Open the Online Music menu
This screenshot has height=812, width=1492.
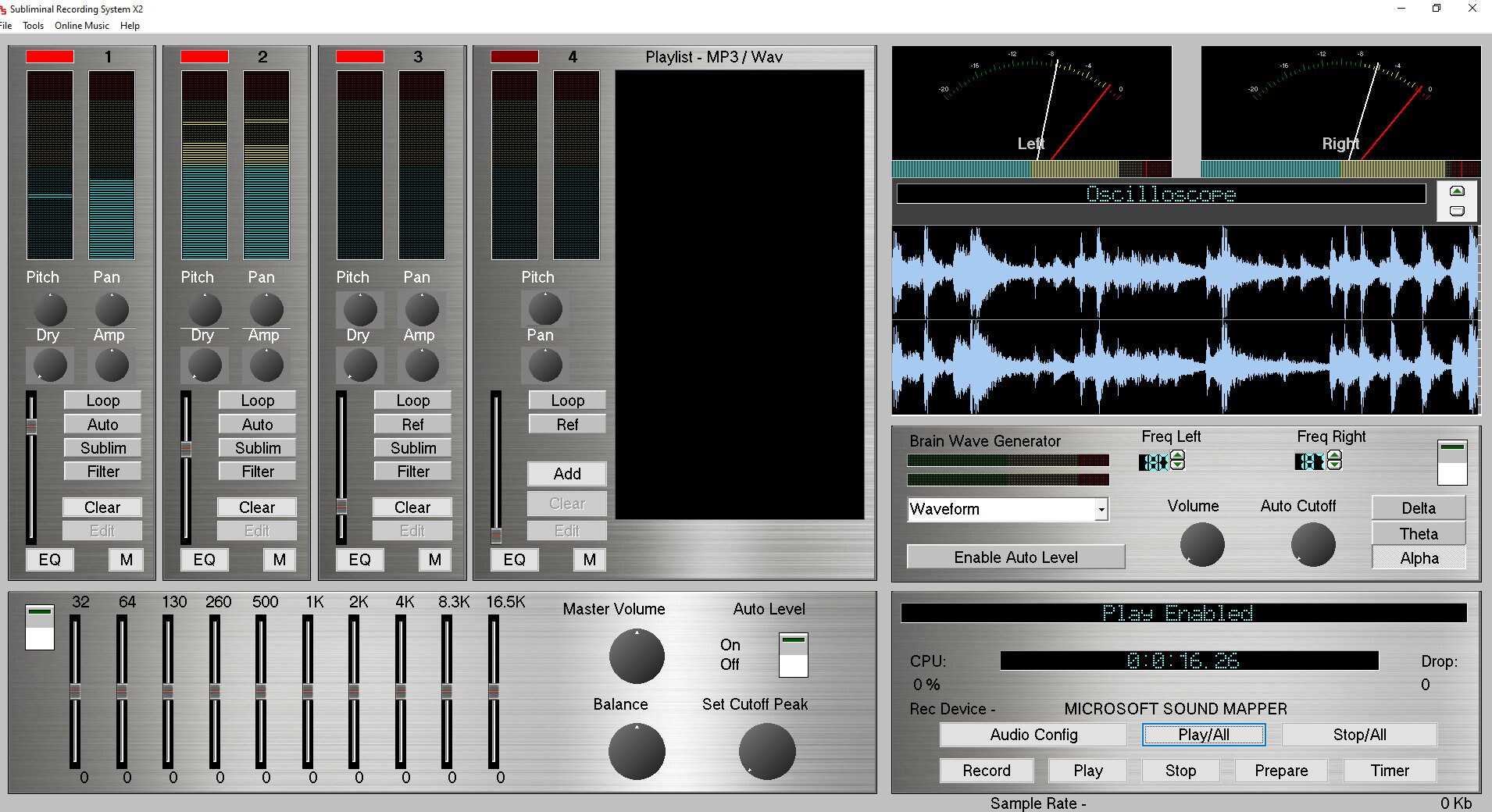click(82, 26)
